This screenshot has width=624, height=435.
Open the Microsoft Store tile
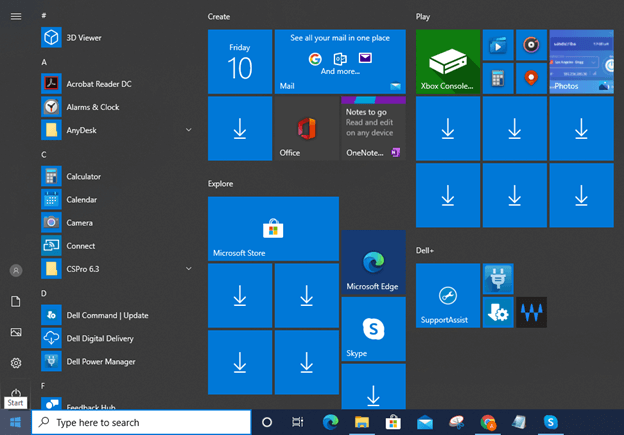(x=273, y=229)
